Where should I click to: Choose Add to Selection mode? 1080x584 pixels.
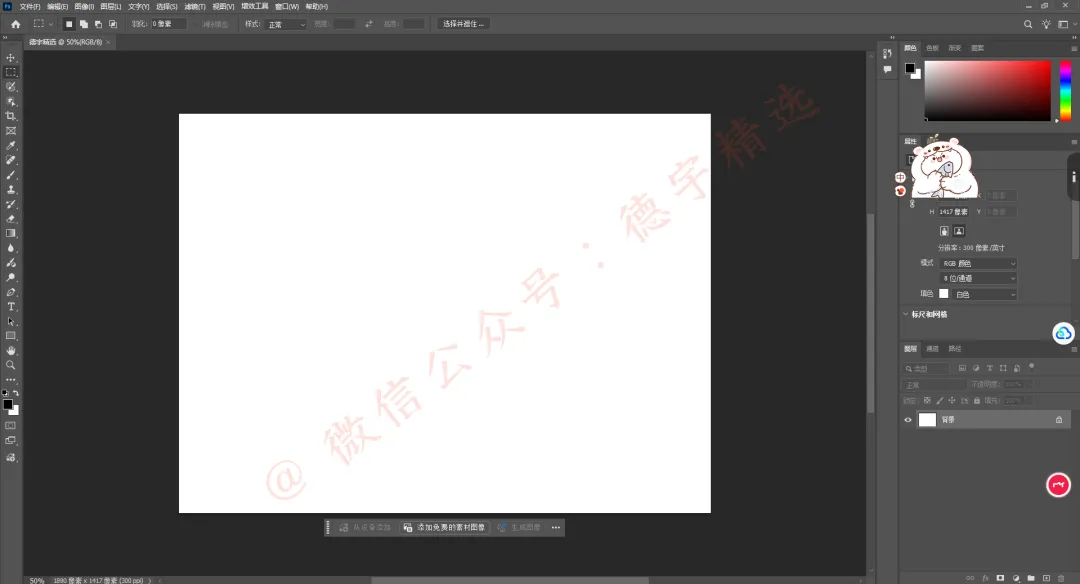83,24
